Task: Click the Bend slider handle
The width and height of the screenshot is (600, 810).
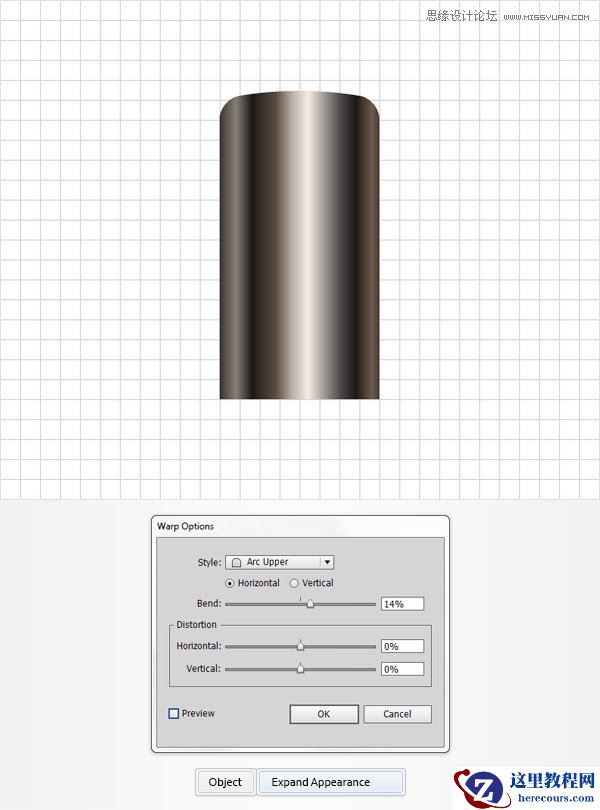Action: coord(310,604)
